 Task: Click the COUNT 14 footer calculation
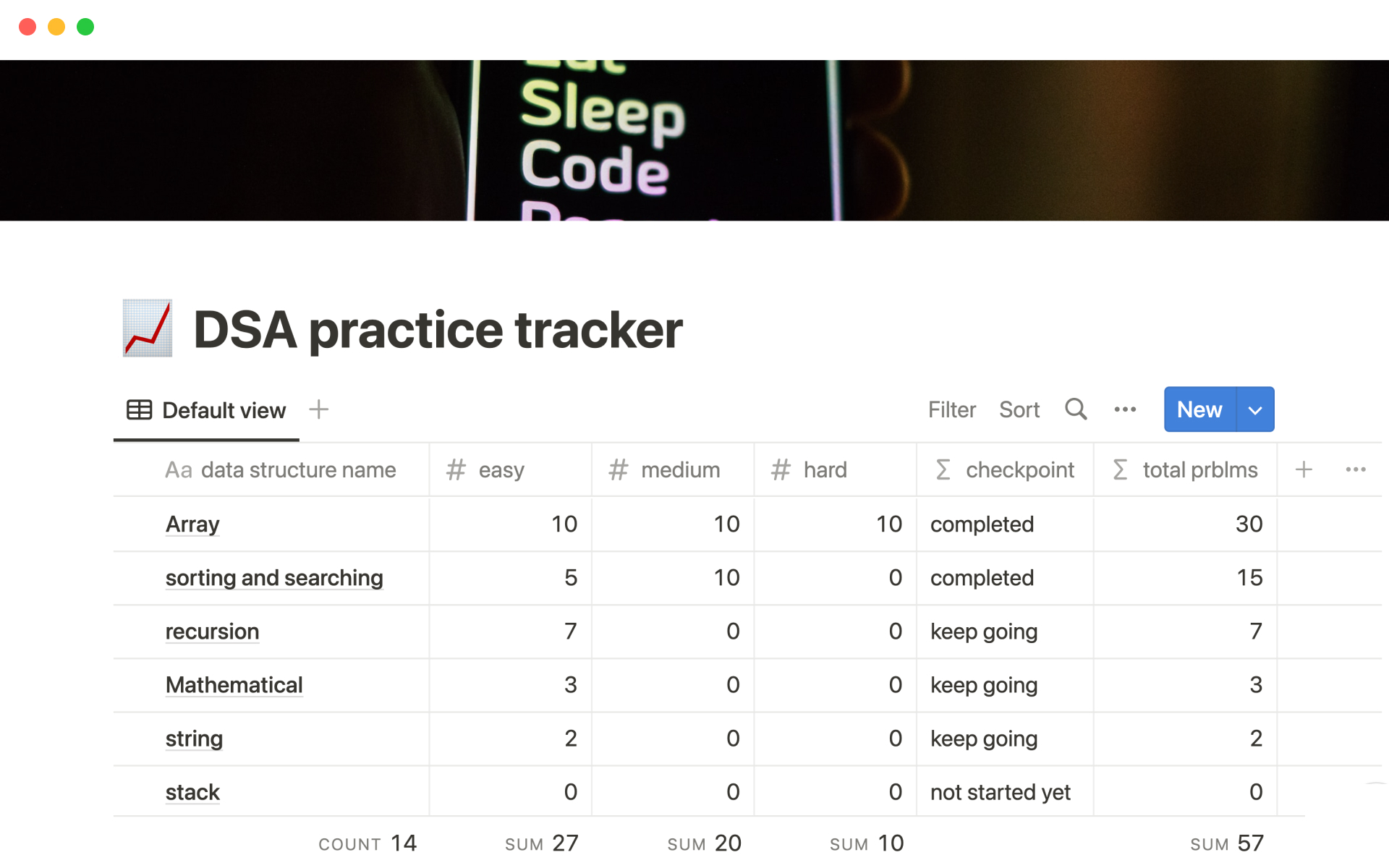[x=368, y=843]
